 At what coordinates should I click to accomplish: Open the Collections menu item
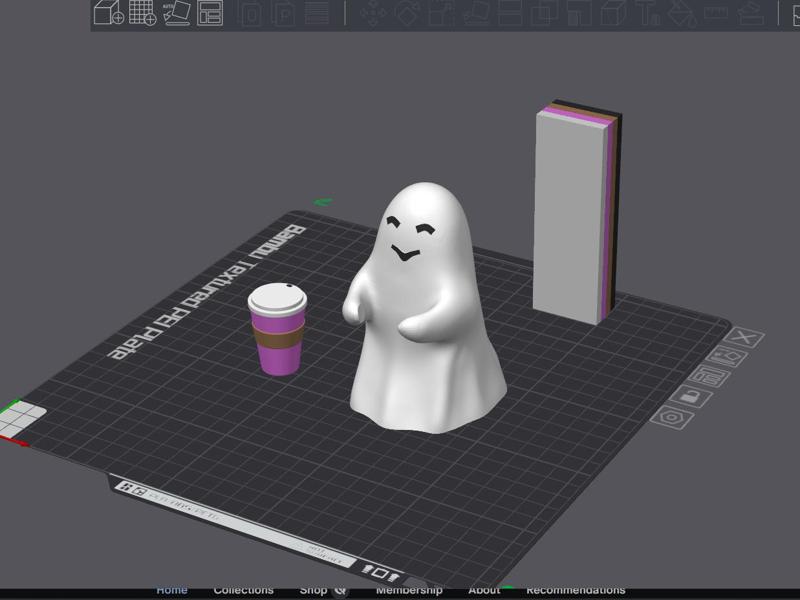(246, 590)
